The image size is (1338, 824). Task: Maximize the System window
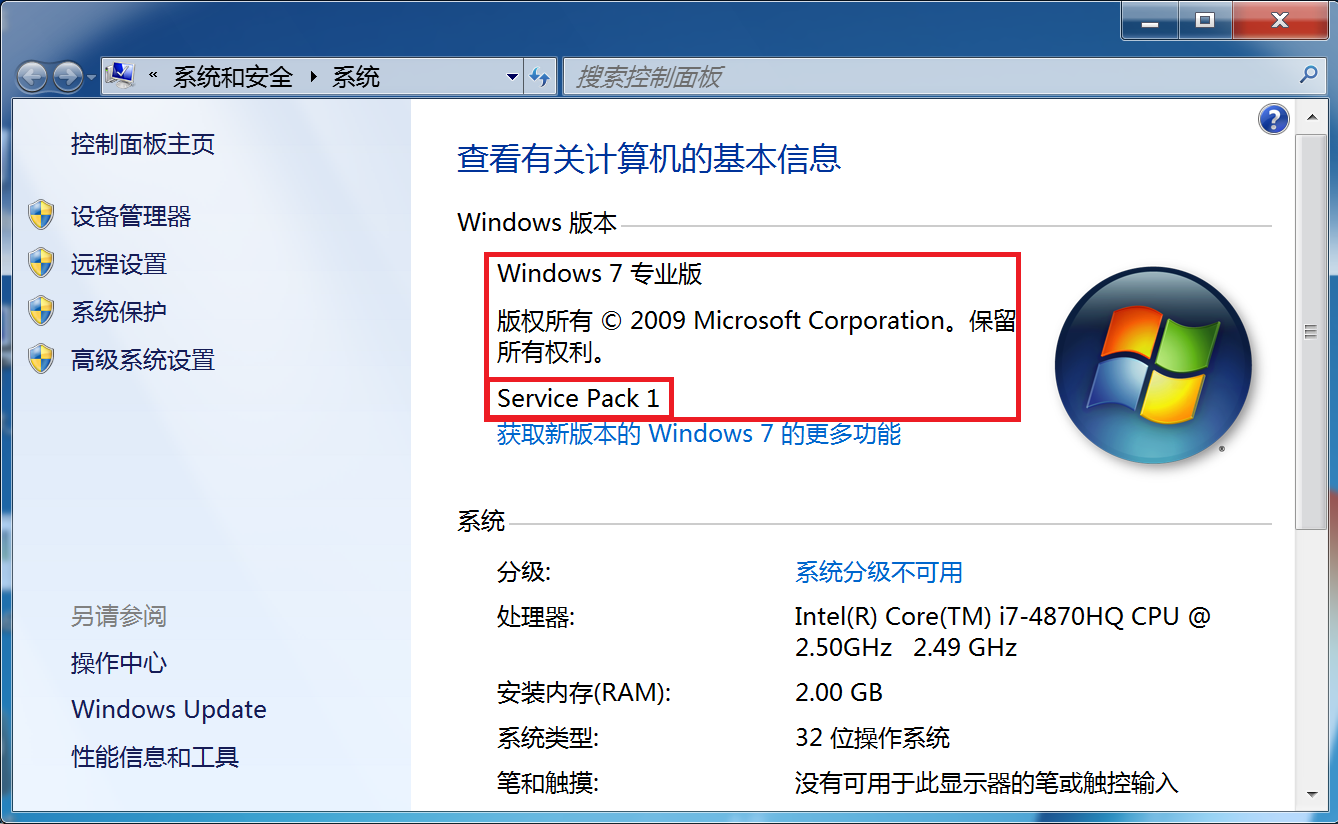tap(1205, 20)
